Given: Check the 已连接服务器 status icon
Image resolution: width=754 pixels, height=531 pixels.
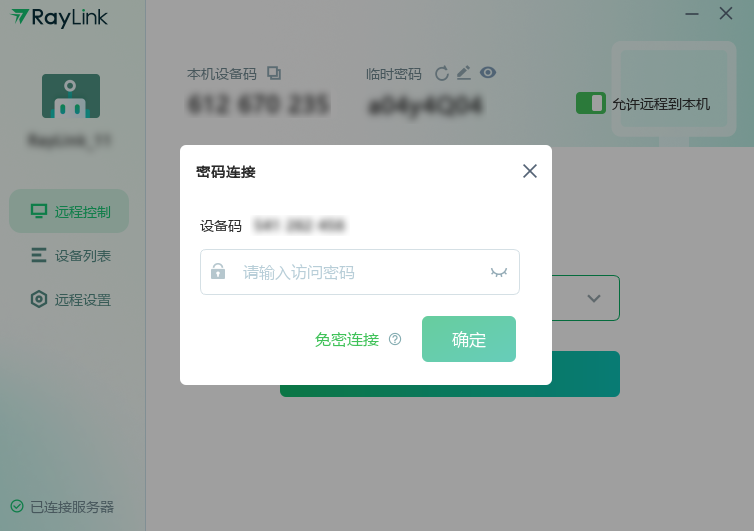Looking at the screenshot, I should (x=17, y=506).
